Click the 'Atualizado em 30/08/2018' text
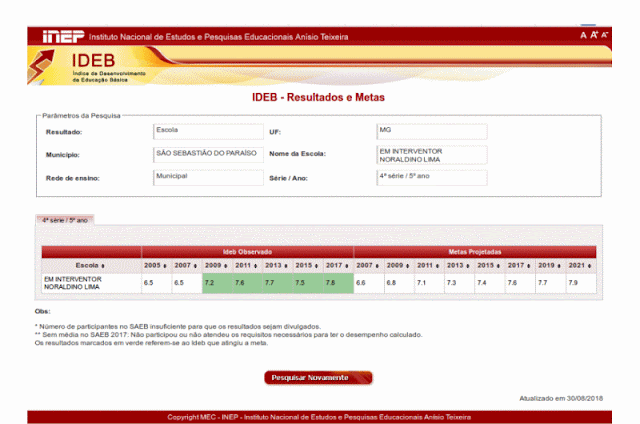 click(561, 398)
